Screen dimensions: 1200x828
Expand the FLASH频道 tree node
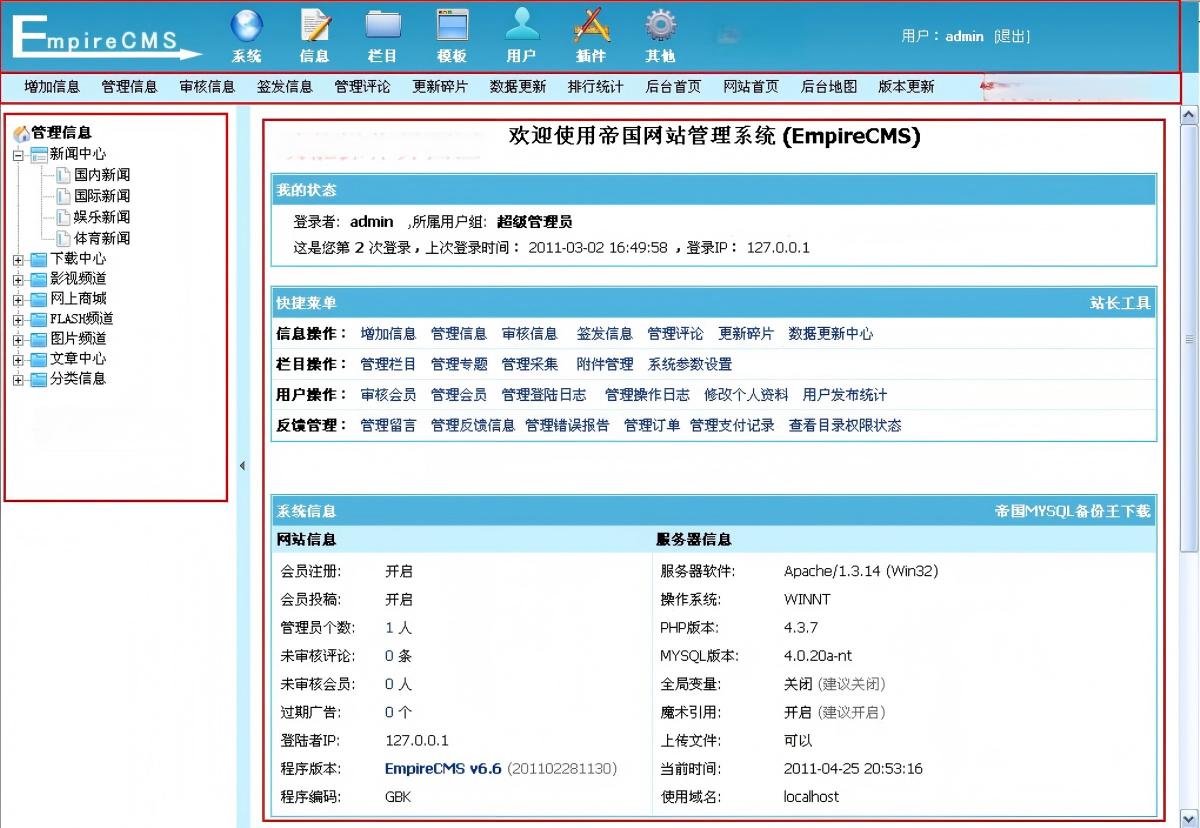point(18,320)
